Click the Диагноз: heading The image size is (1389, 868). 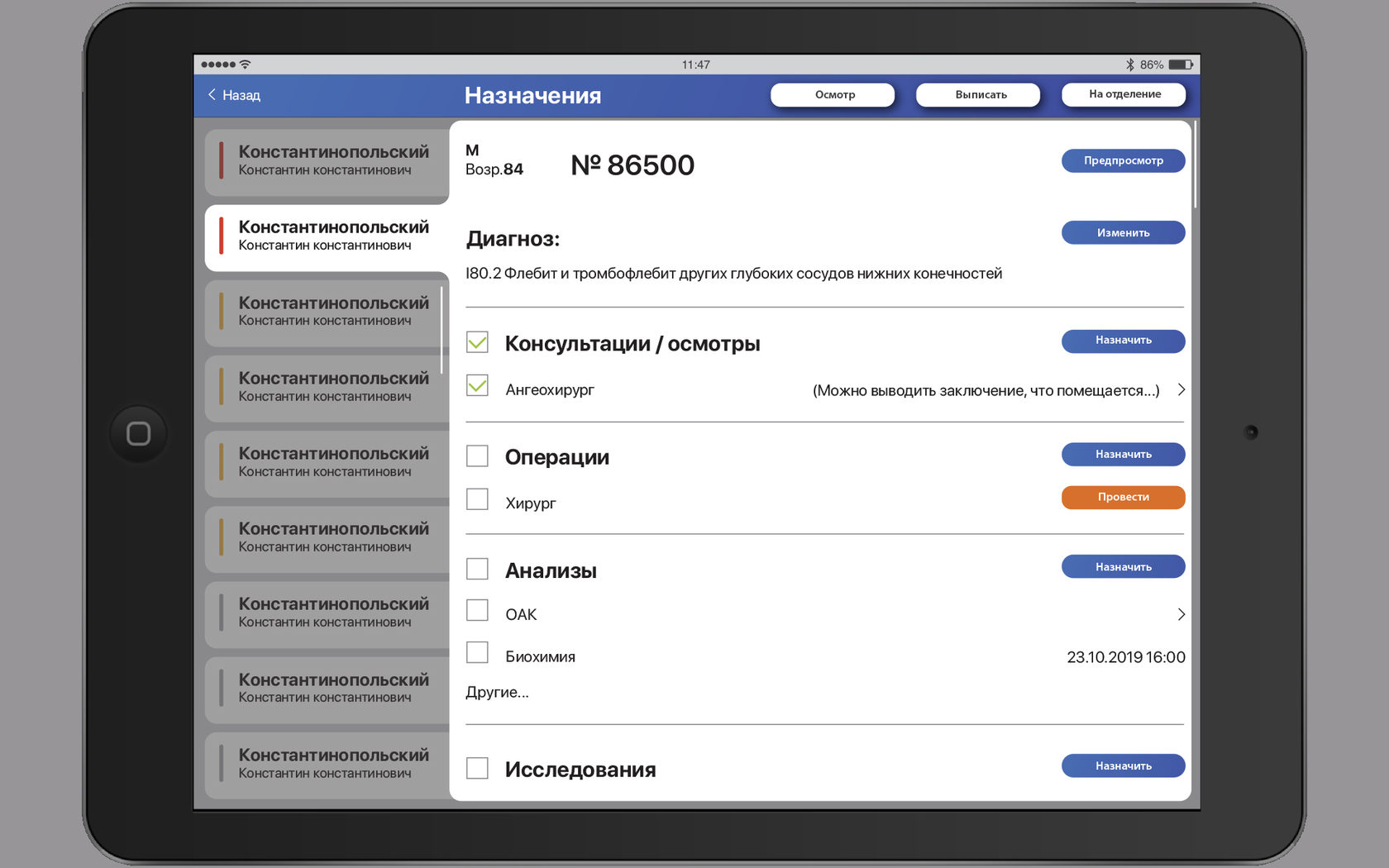pos(513,239)
